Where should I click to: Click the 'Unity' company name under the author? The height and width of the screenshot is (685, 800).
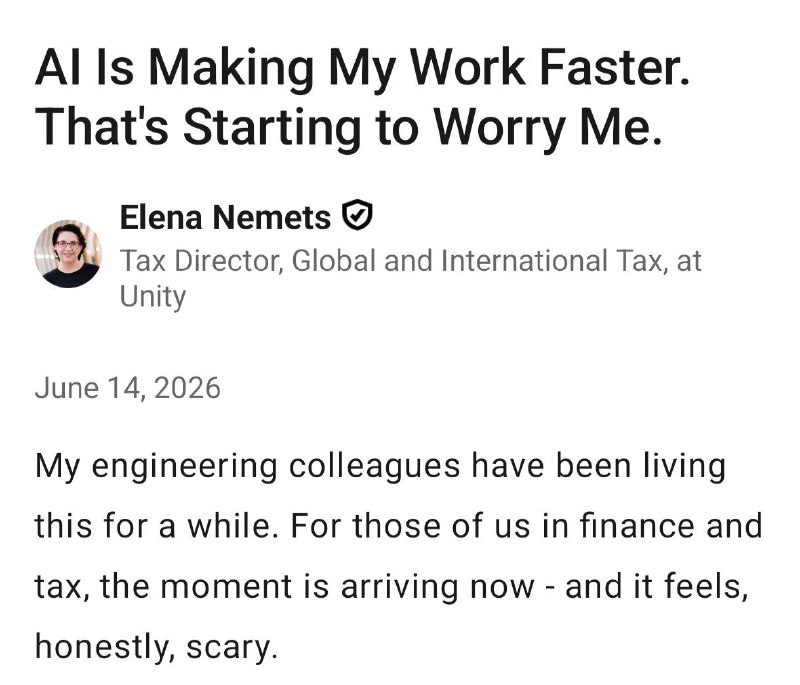[x=153, y=297]
